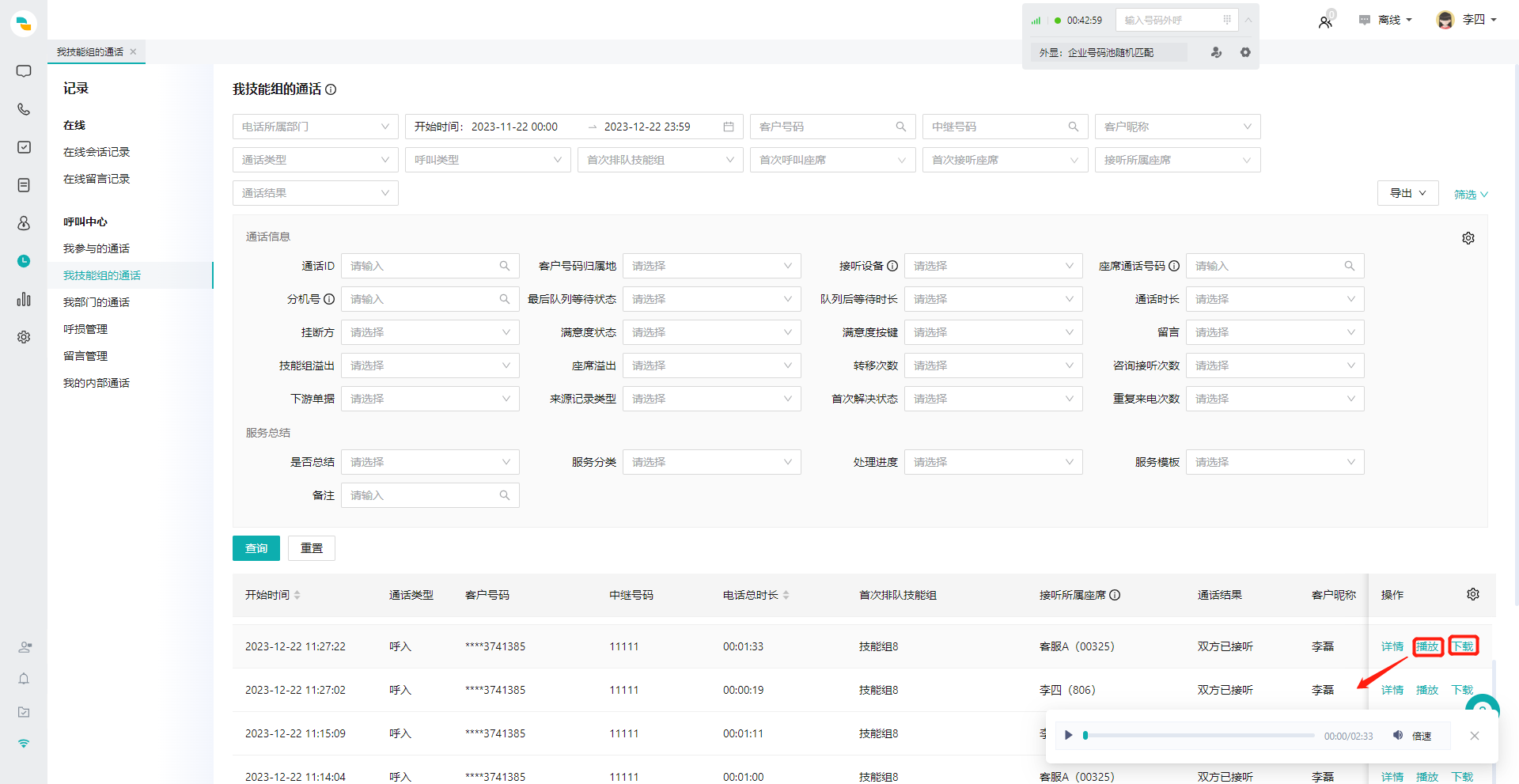Open the chat bubble icon in left sidebar
1519x784 pixels.
(x=24, y=71)
